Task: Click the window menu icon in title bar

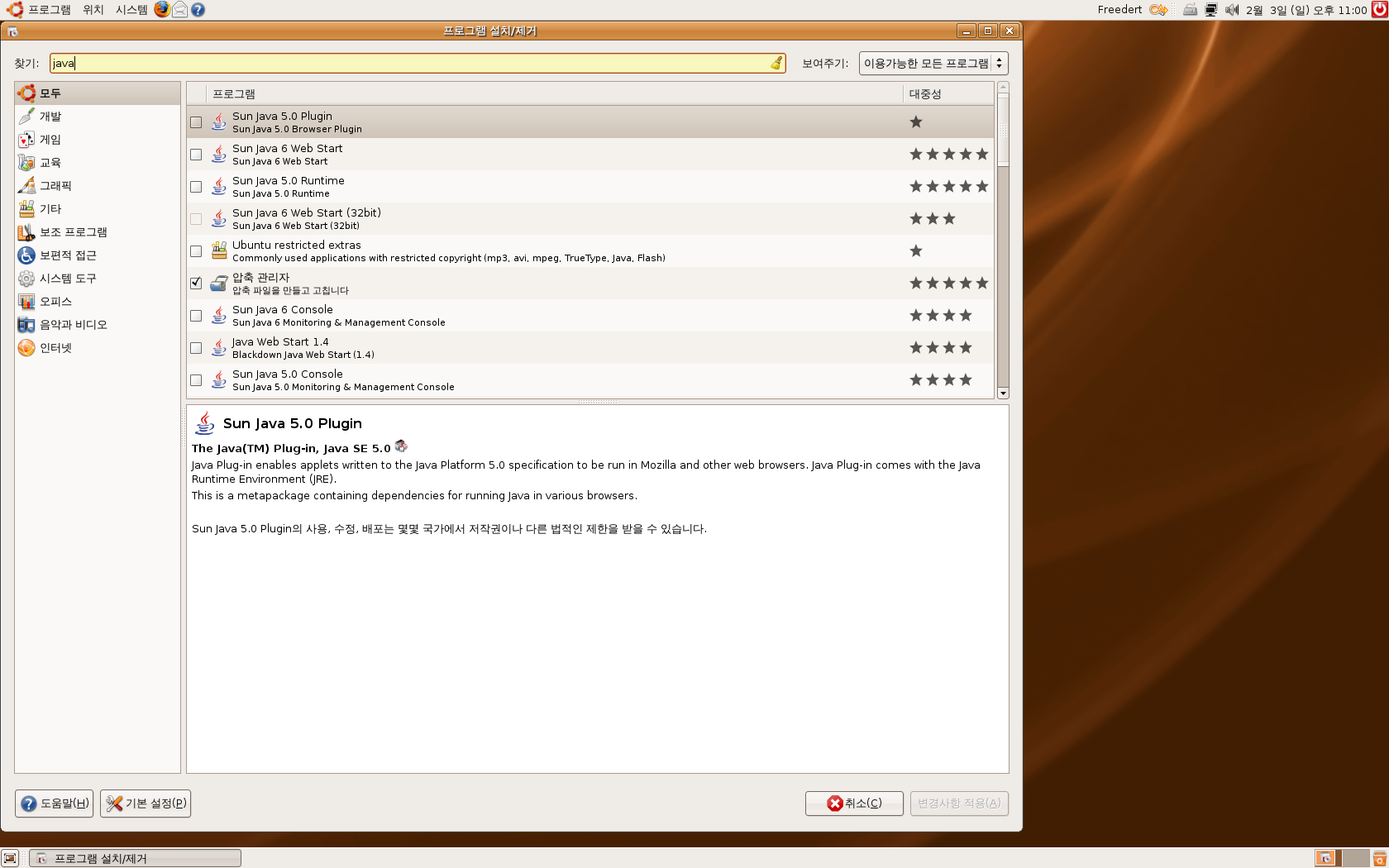Action: coord(12,31)
